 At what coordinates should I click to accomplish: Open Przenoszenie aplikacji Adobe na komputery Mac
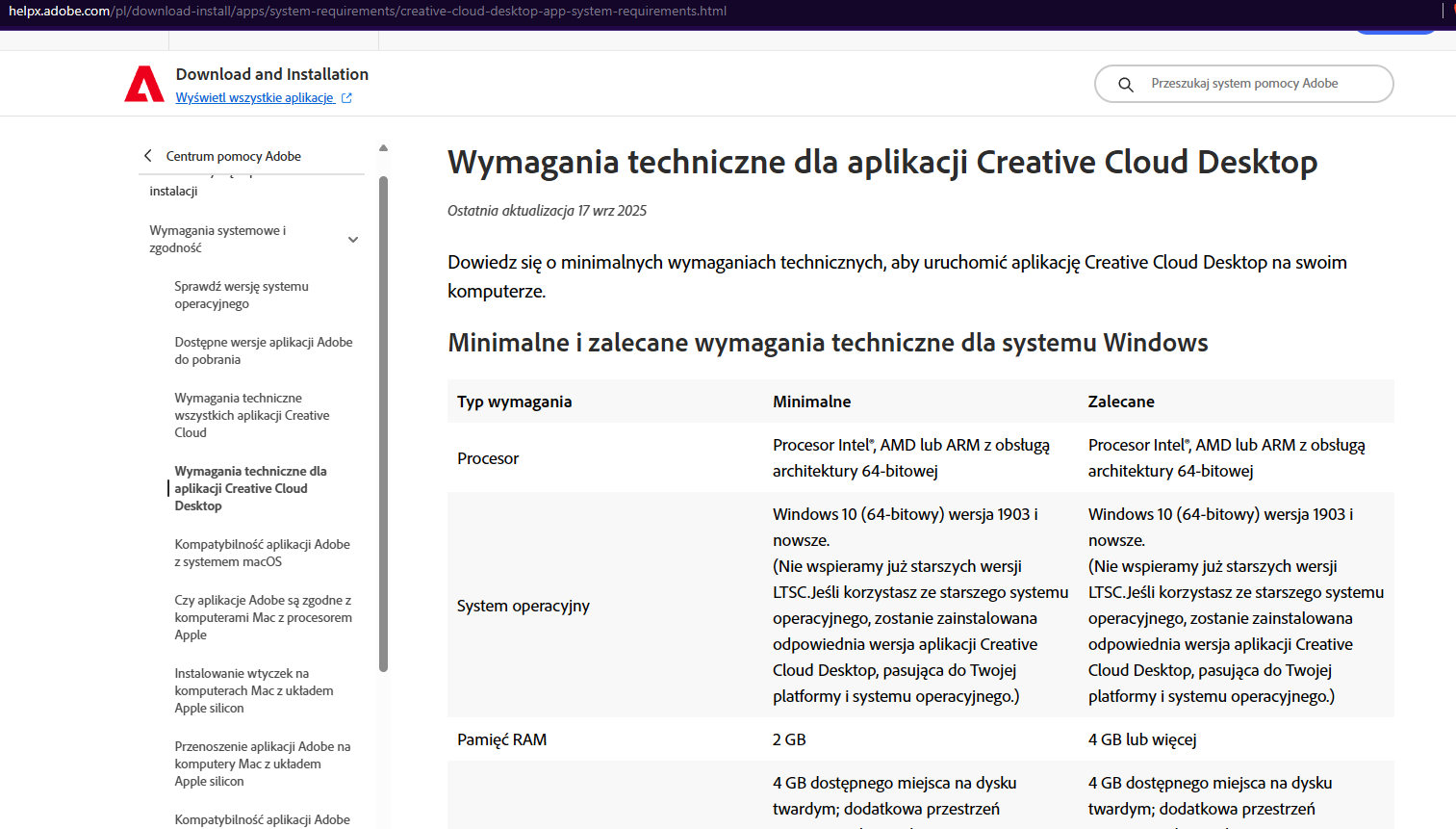point(262,764)
